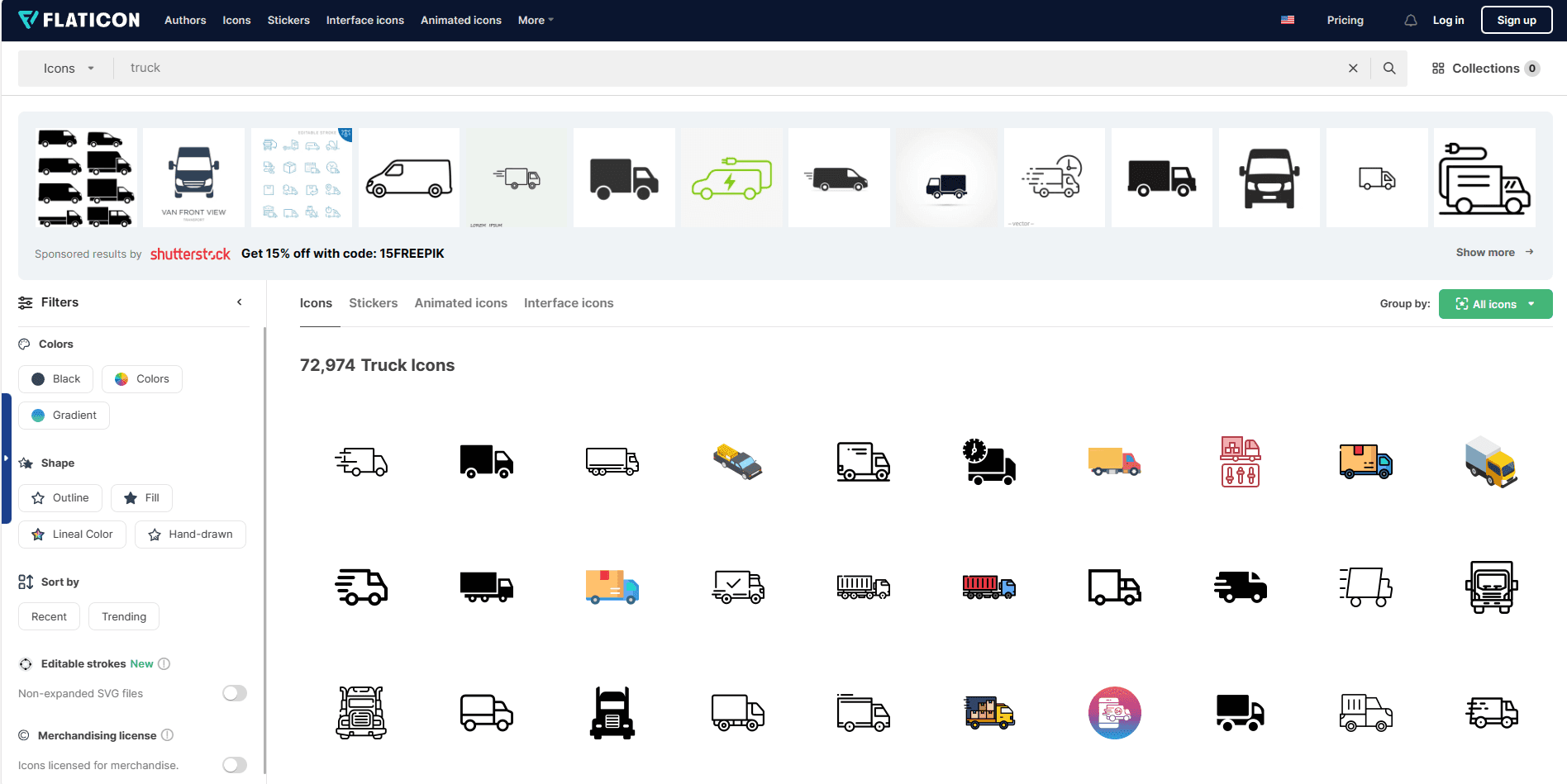
Task: Open the notifications bell icon
Action: 1410,20
